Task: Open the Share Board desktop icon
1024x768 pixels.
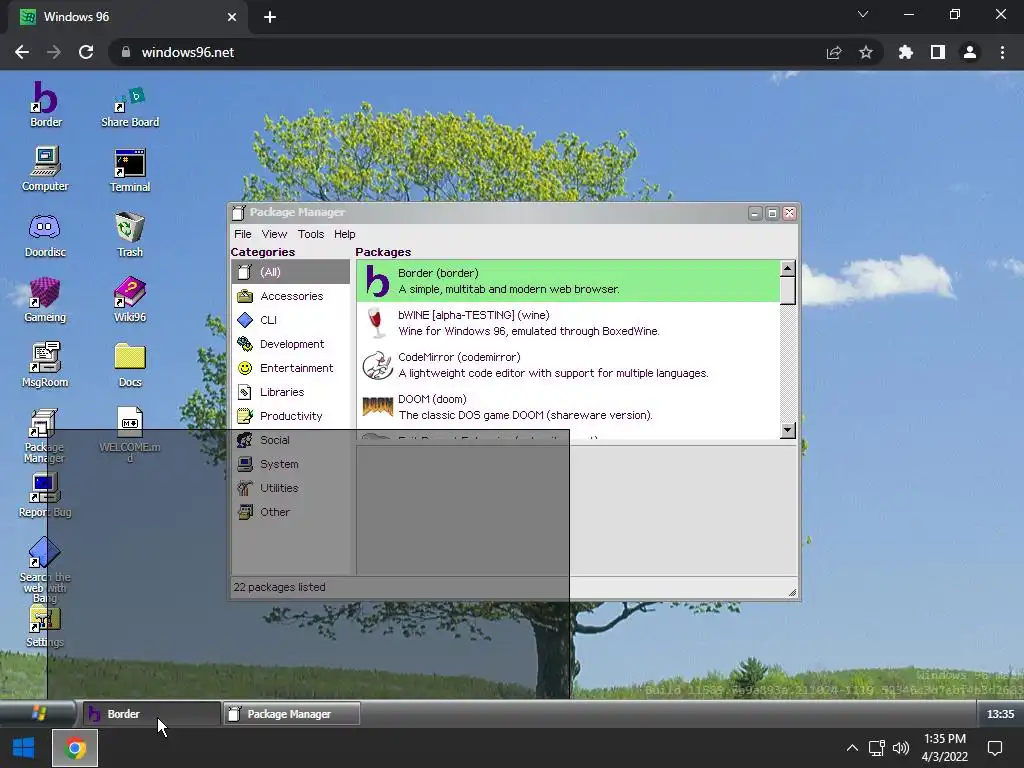Action: (x=129, y=106)
